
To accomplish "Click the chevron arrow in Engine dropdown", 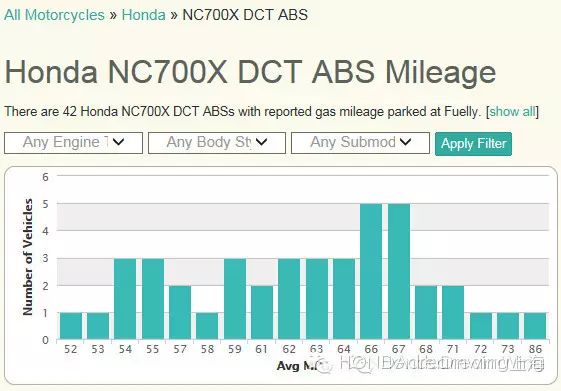I will [x=118, y=142].
